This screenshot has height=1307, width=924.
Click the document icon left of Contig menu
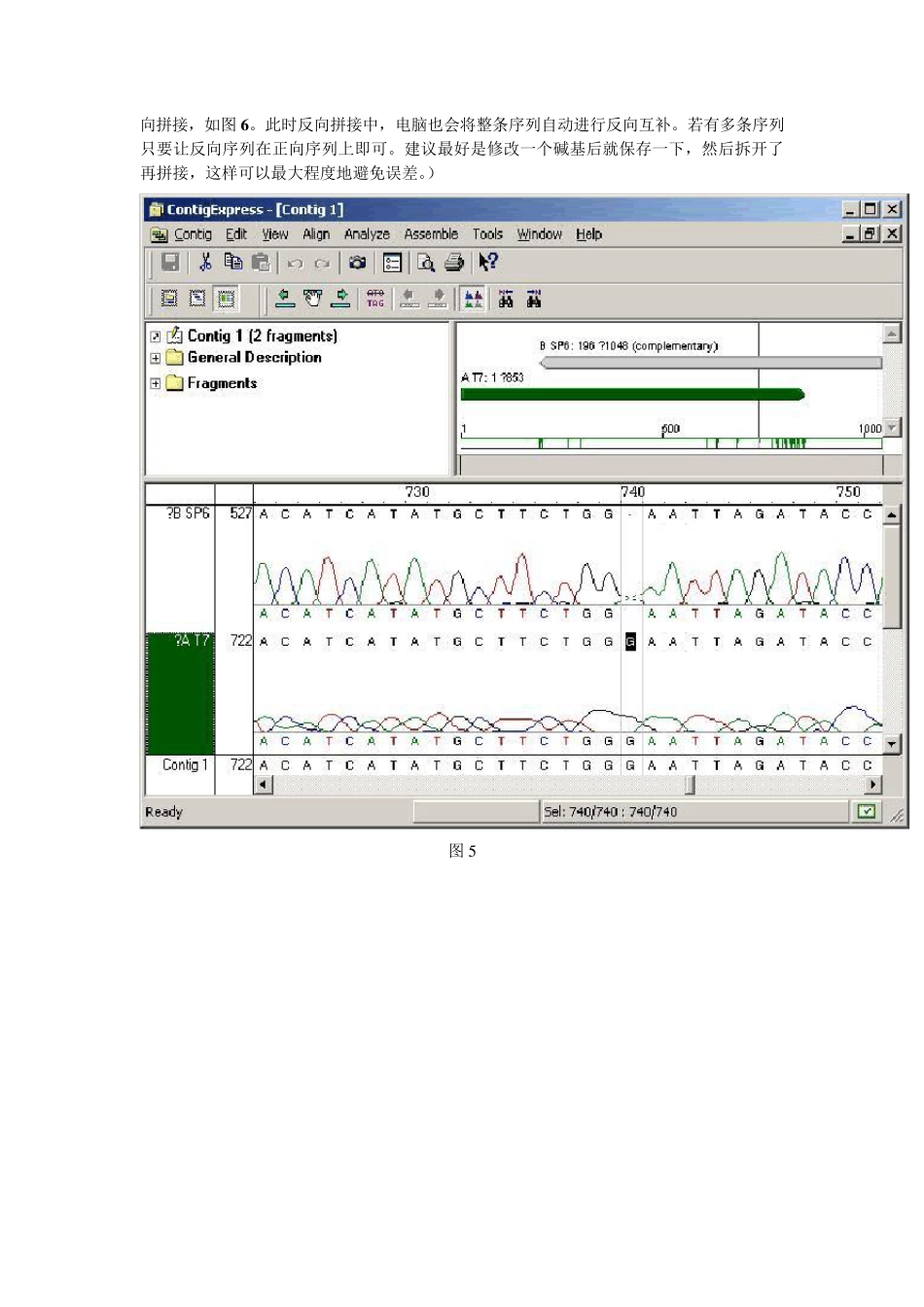(159, 234)
